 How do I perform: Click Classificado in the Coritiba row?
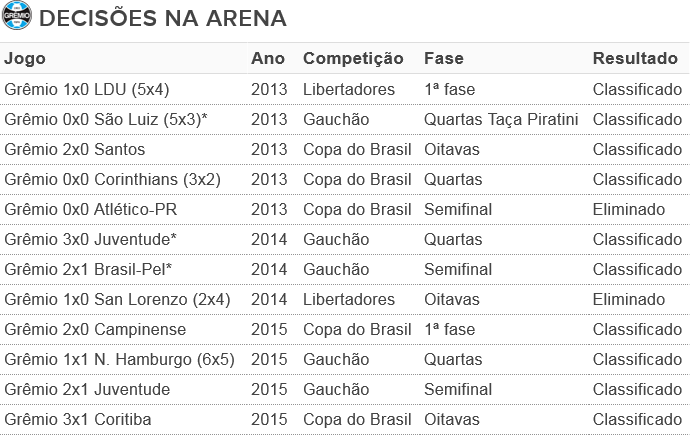tap(637, 419)
